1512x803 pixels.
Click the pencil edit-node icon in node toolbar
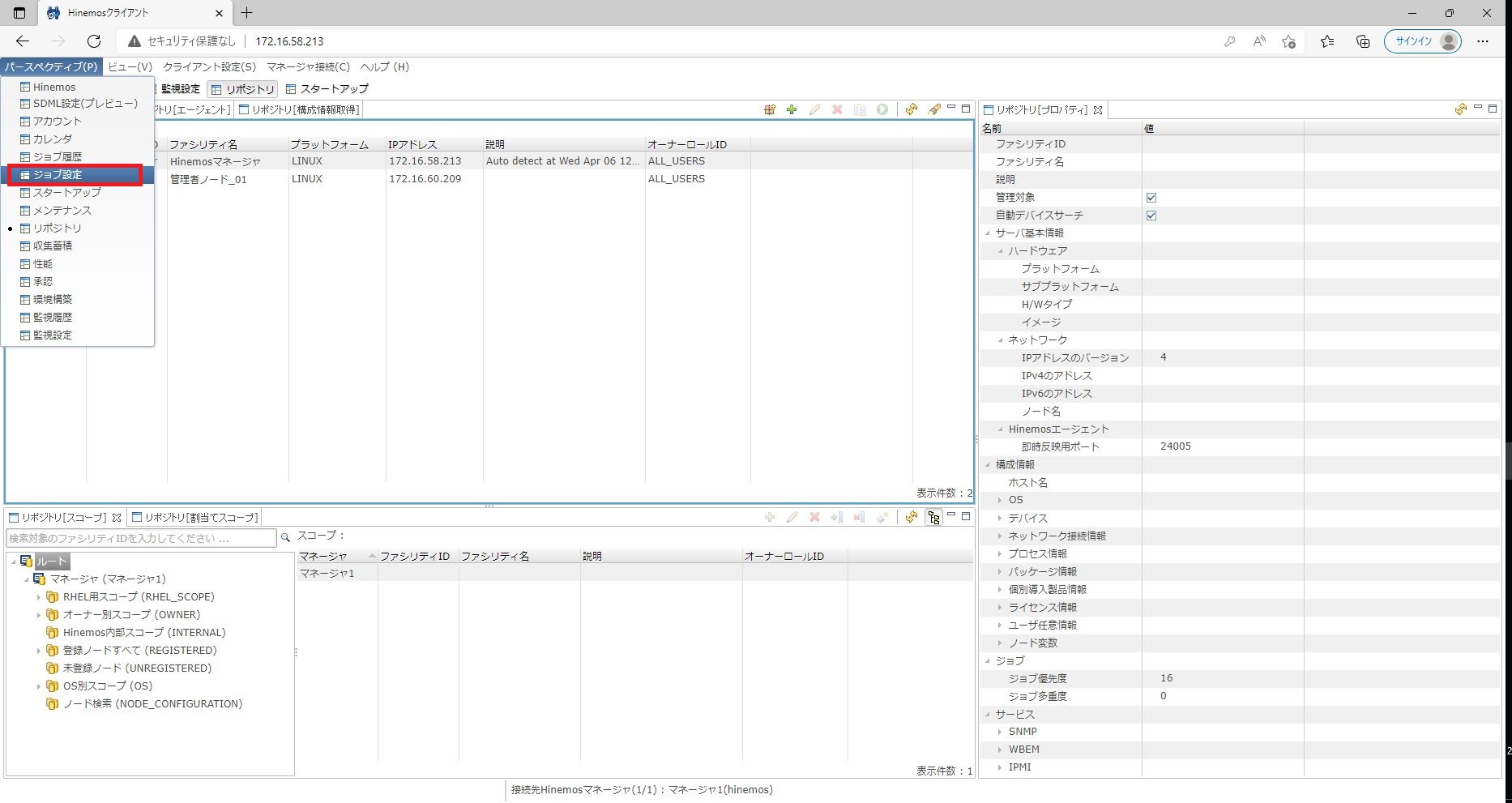pyautogui.click(x=814, y=109)
